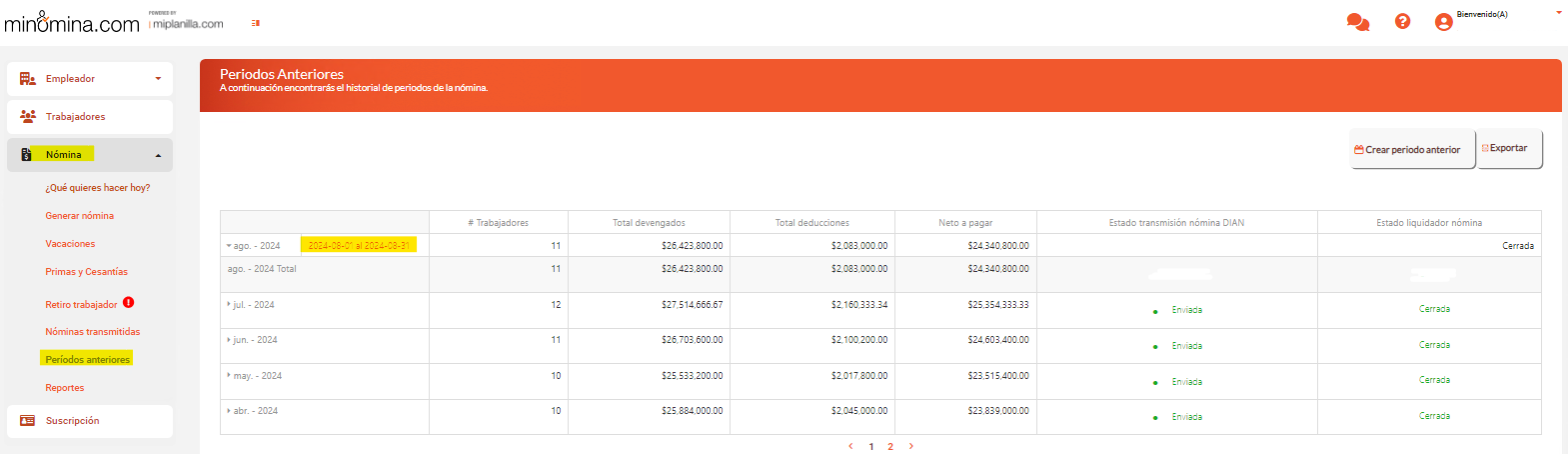Click the red alert badge on Retiro trabajador

tap(129, 302)
